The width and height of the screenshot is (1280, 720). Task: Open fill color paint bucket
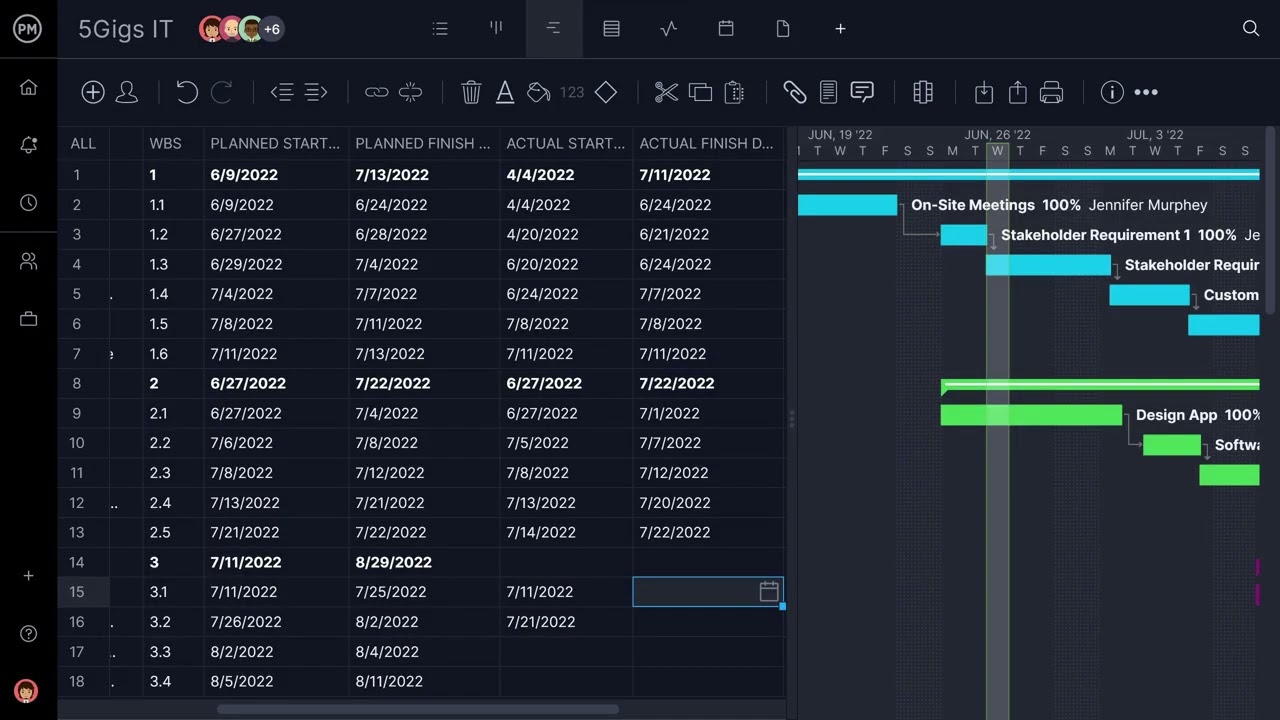[538, 92]
